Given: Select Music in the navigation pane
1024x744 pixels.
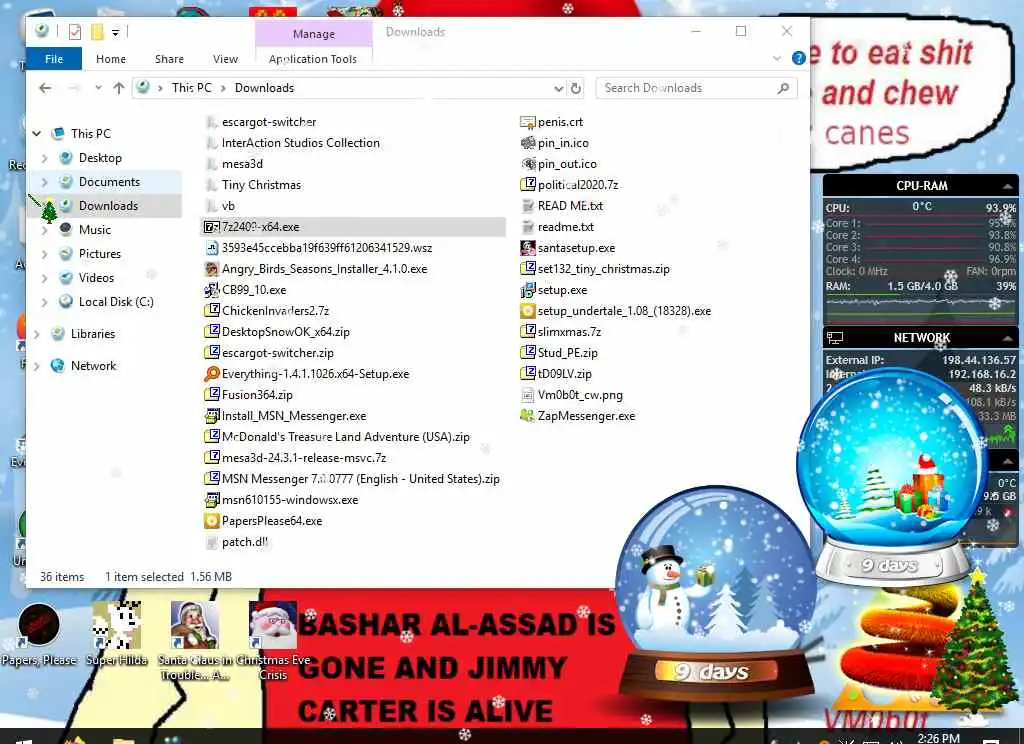Looking at the screenshot, I should pyautogui.click(x=95, y=229).
